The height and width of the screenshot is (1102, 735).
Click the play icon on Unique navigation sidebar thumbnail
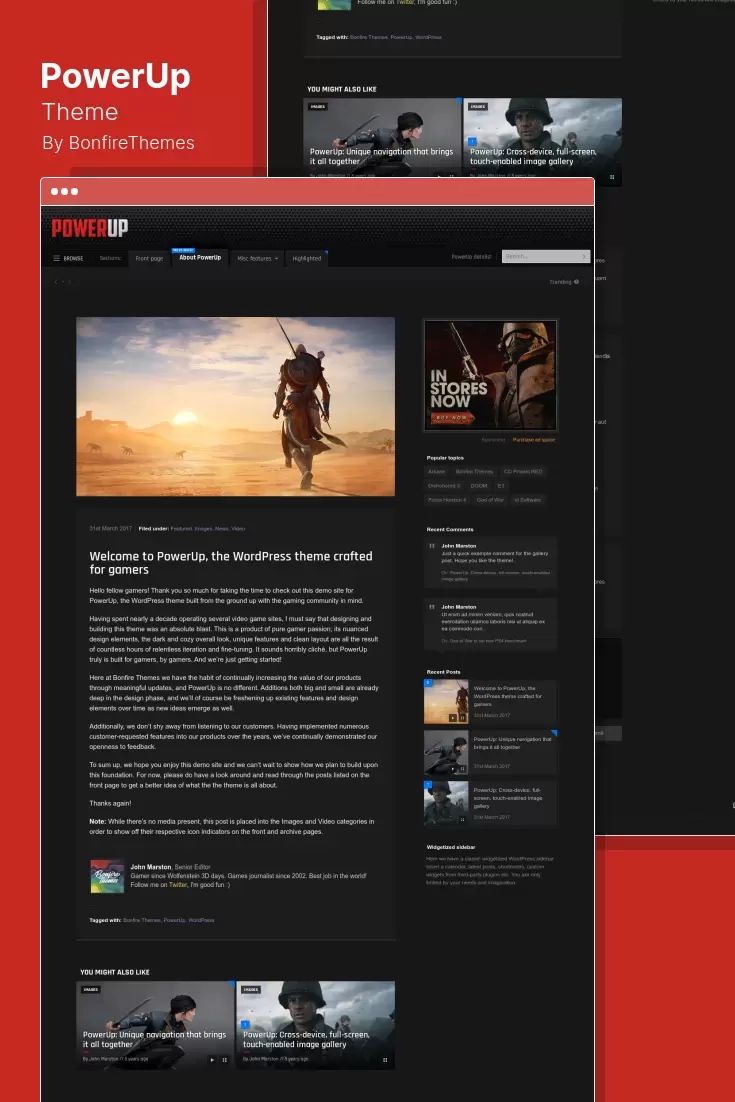coord(453,769)
